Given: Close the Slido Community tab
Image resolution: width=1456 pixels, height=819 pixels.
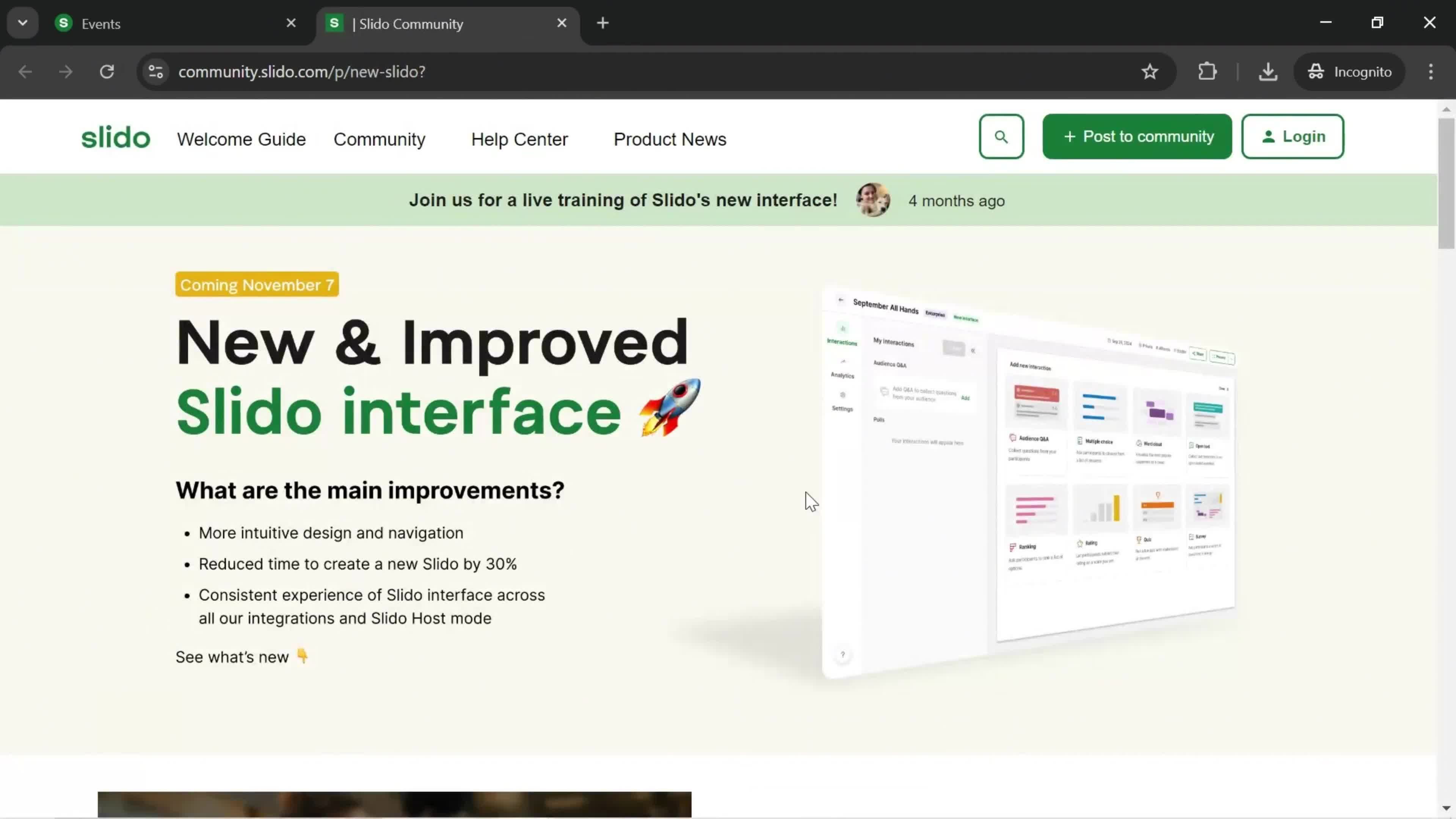Looking at the screenshot, I should [562, 23].
